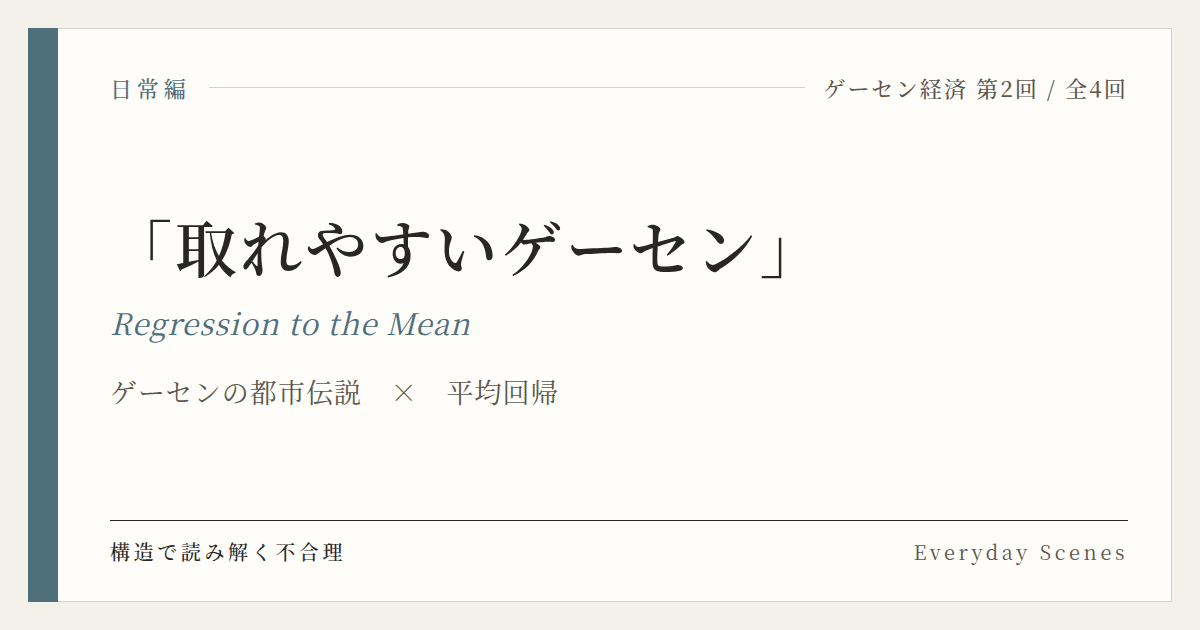Click the 構造で読み解く不合理 footer text
Screen dimensions: 1200x630
[x=227, y=553]
